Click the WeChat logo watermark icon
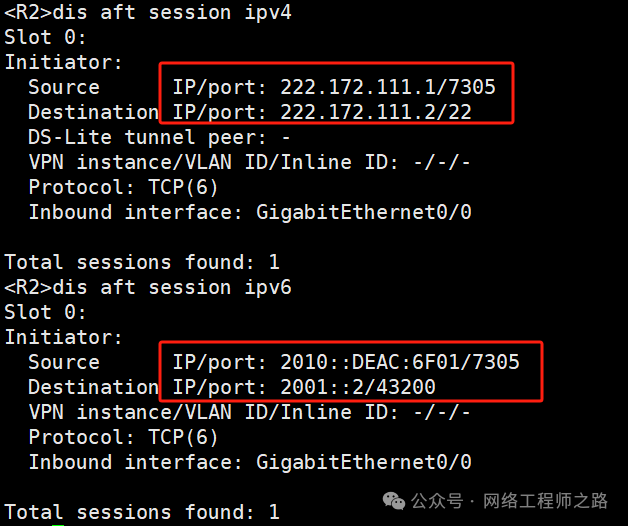 coord(394,501)
